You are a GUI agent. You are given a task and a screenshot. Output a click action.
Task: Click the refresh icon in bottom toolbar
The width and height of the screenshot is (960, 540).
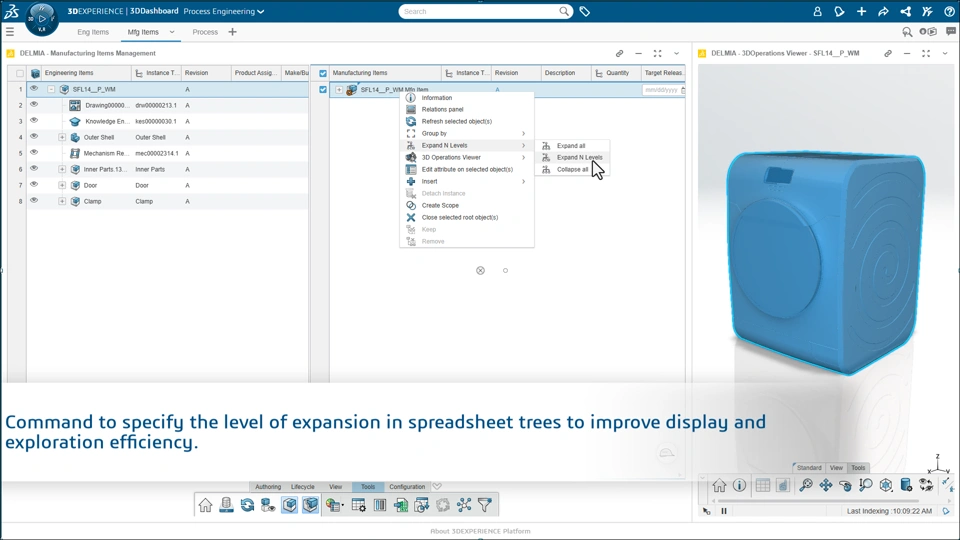click(247, 505)
